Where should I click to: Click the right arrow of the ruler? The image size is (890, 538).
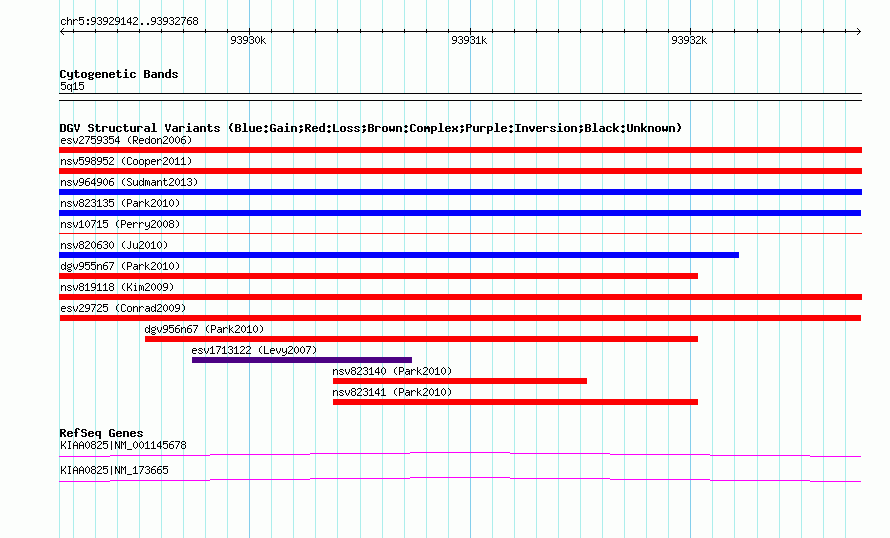(858, 32)
